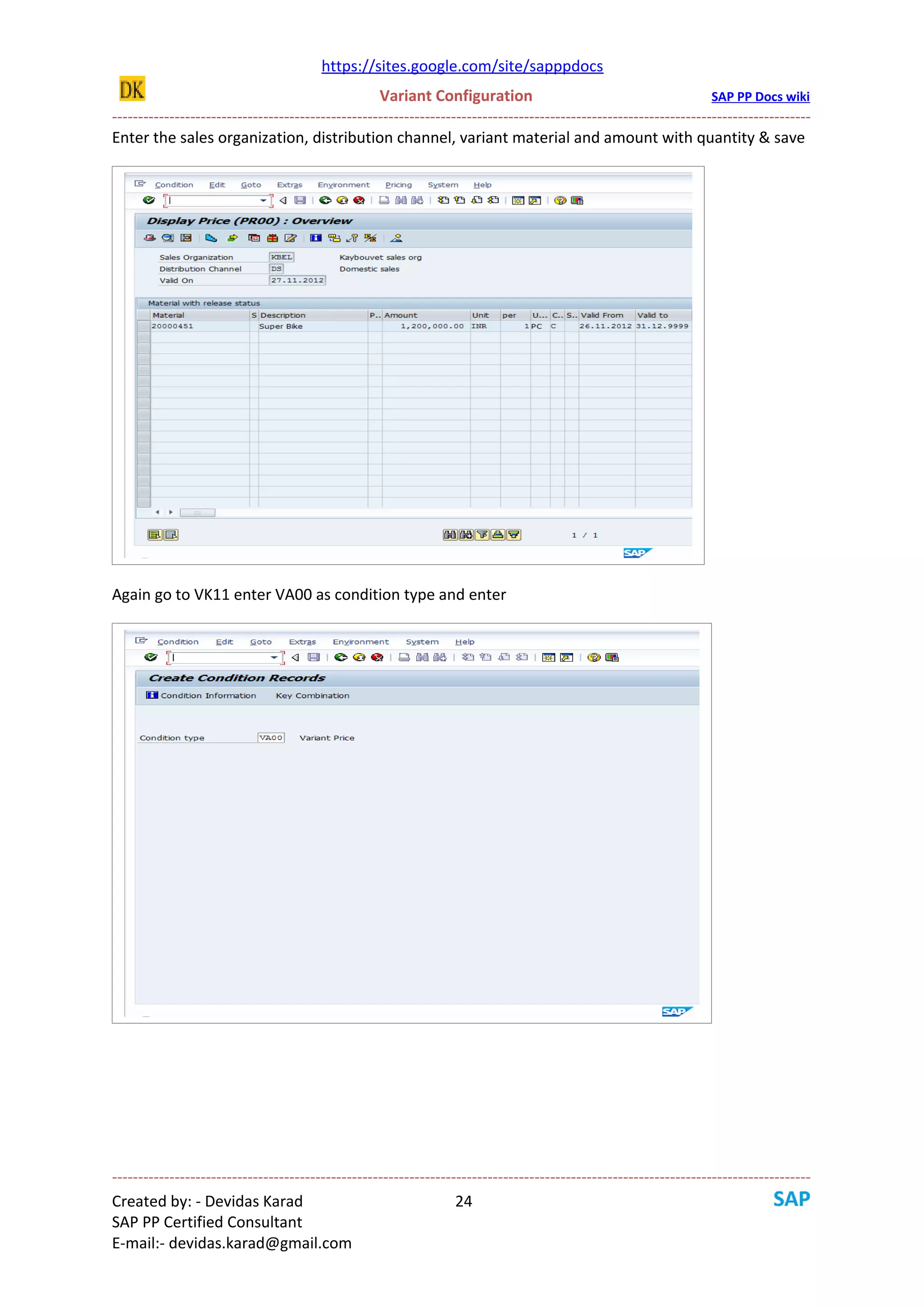Click the Valid On date field 27.11.2012

click(x=297, y=280)
